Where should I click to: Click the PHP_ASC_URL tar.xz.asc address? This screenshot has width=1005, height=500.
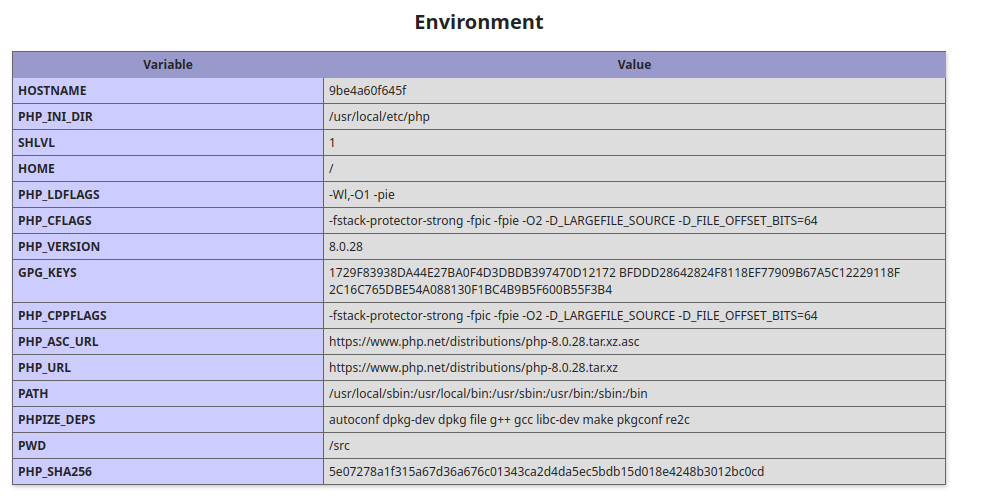click(x=484, y=342)
